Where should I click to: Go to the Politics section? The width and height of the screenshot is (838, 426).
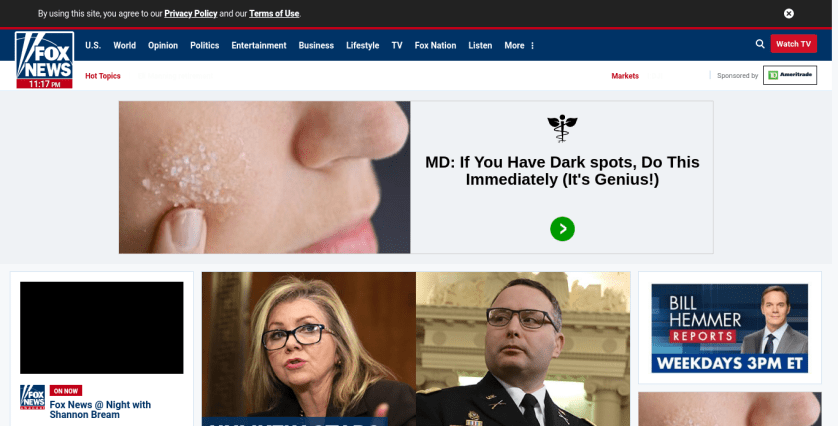tap(205, 45)
